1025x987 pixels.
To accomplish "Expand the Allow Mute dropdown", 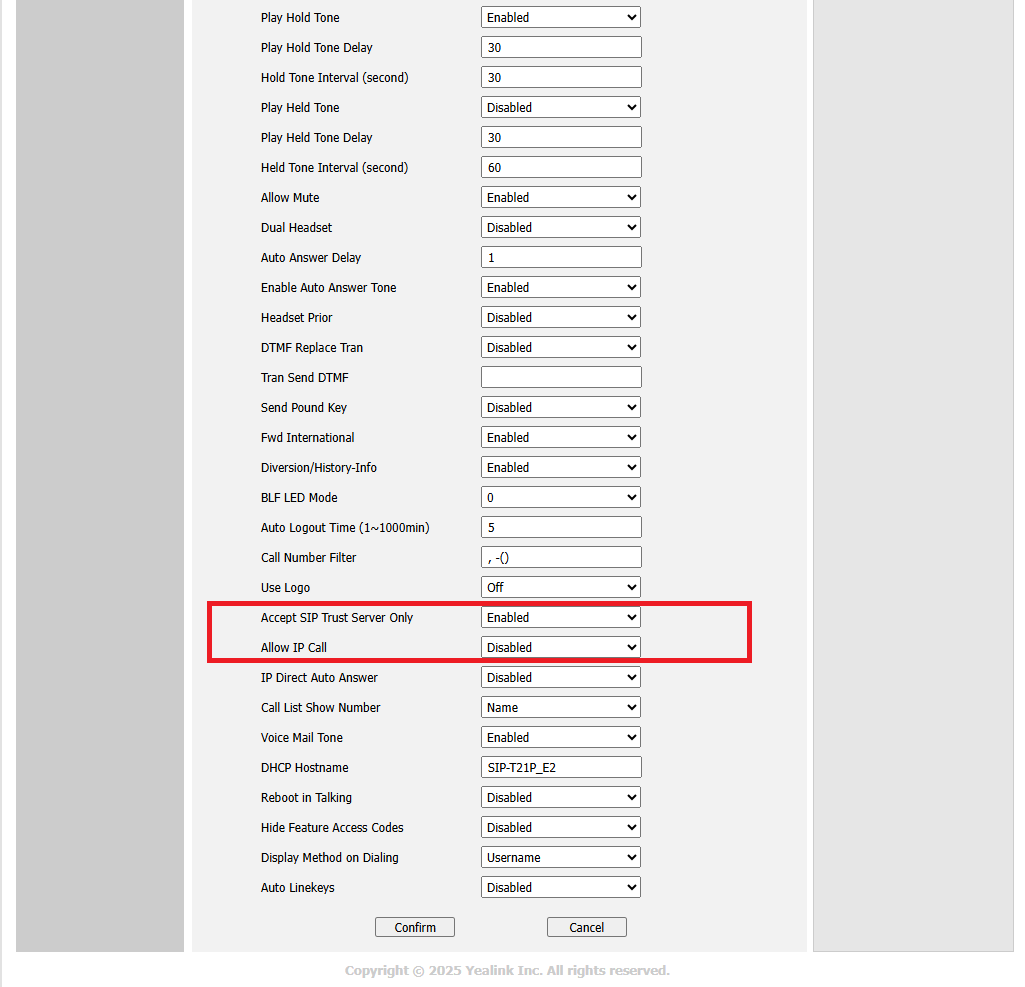I will [560, 197].
